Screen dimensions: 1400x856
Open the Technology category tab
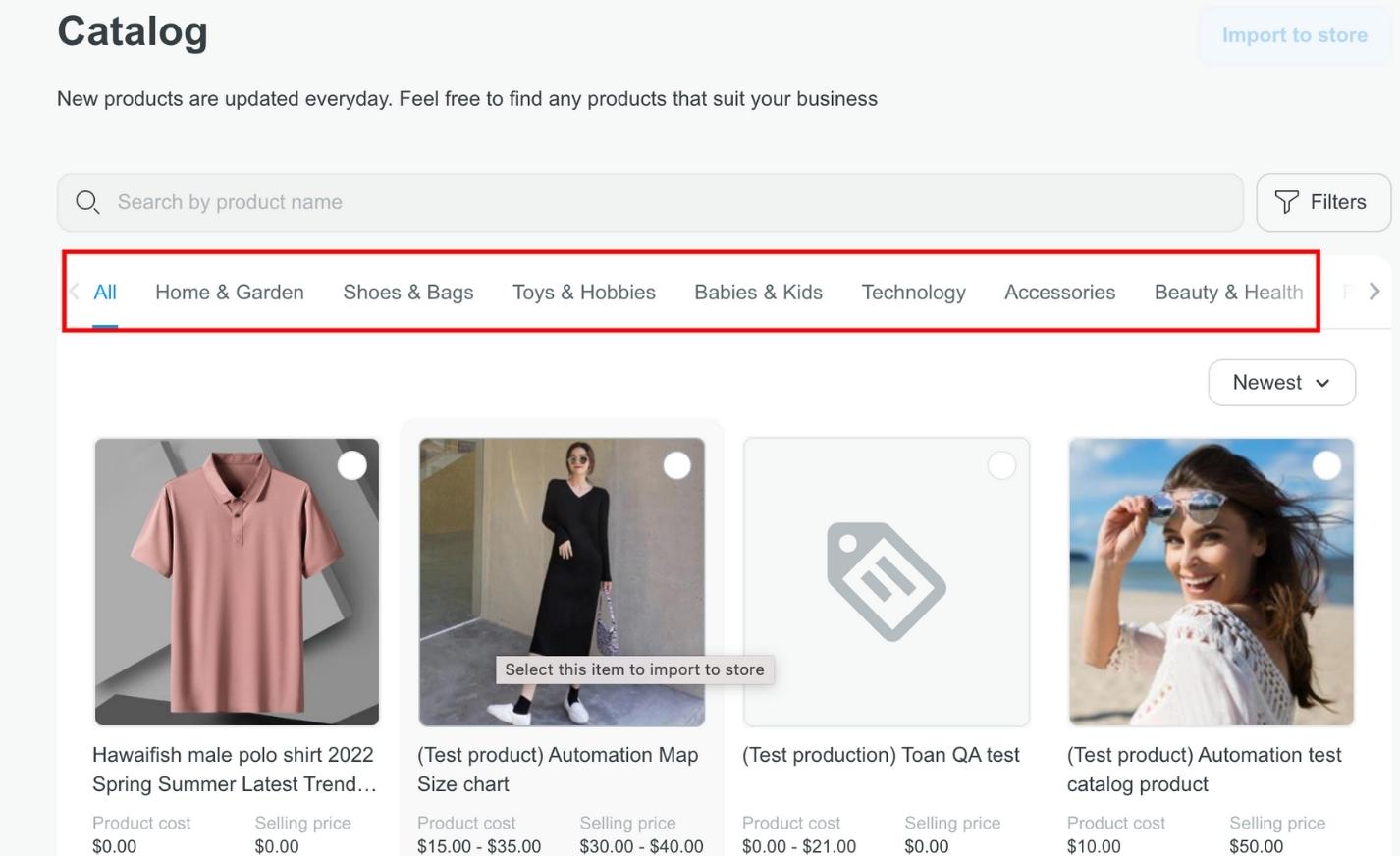click(913, 292)
